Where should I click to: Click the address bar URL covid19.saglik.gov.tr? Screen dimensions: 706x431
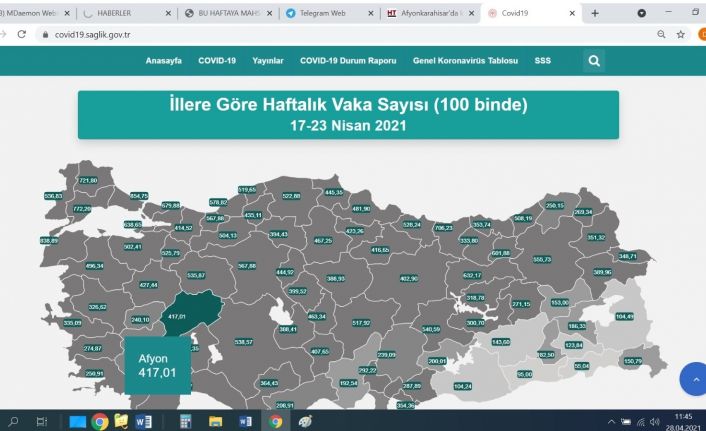pos(92,35)
